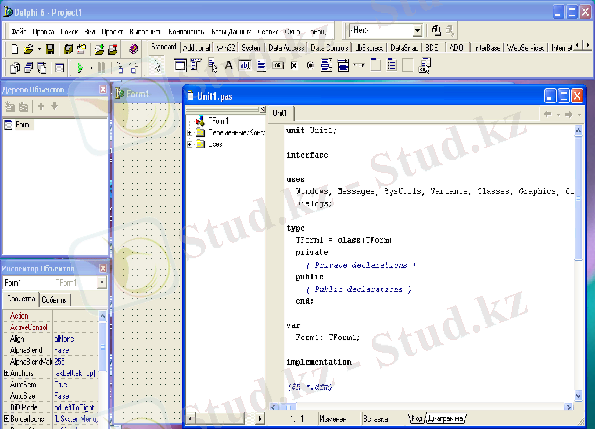Switch to the Win32 palette tab
This screenshot has width=595, height=429.
pyautogui.click(x=225, y=48)
